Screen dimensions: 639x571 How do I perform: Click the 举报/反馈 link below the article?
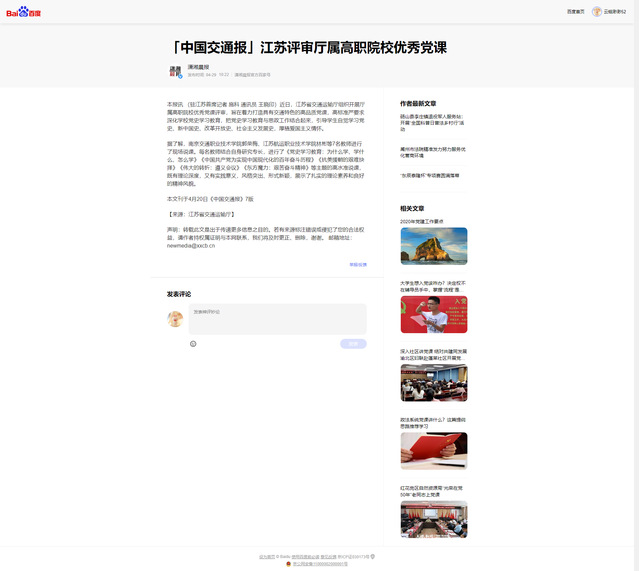(x=357, y=265)
